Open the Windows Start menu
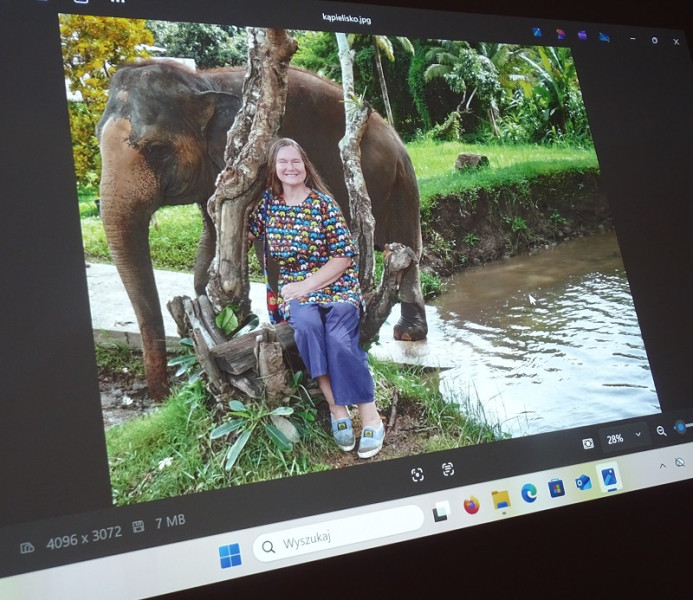 point(230,555)
